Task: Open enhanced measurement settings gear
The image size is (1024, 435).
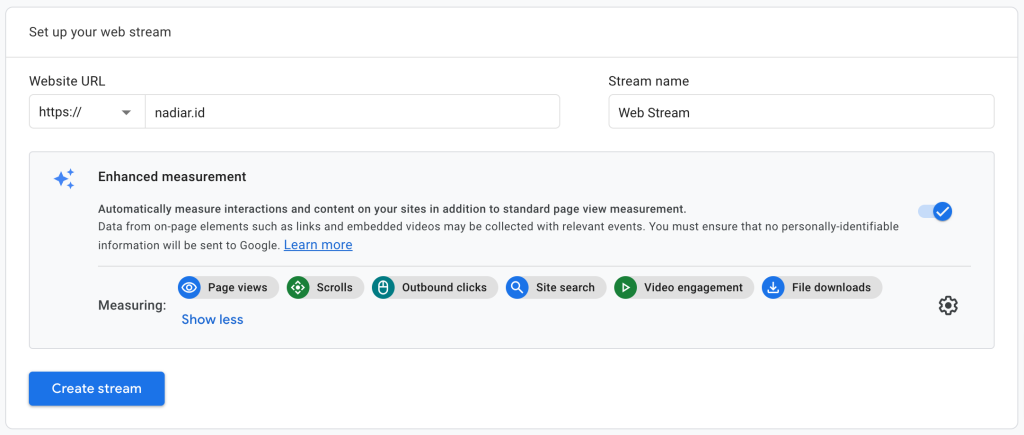Action: click(948, 306)
